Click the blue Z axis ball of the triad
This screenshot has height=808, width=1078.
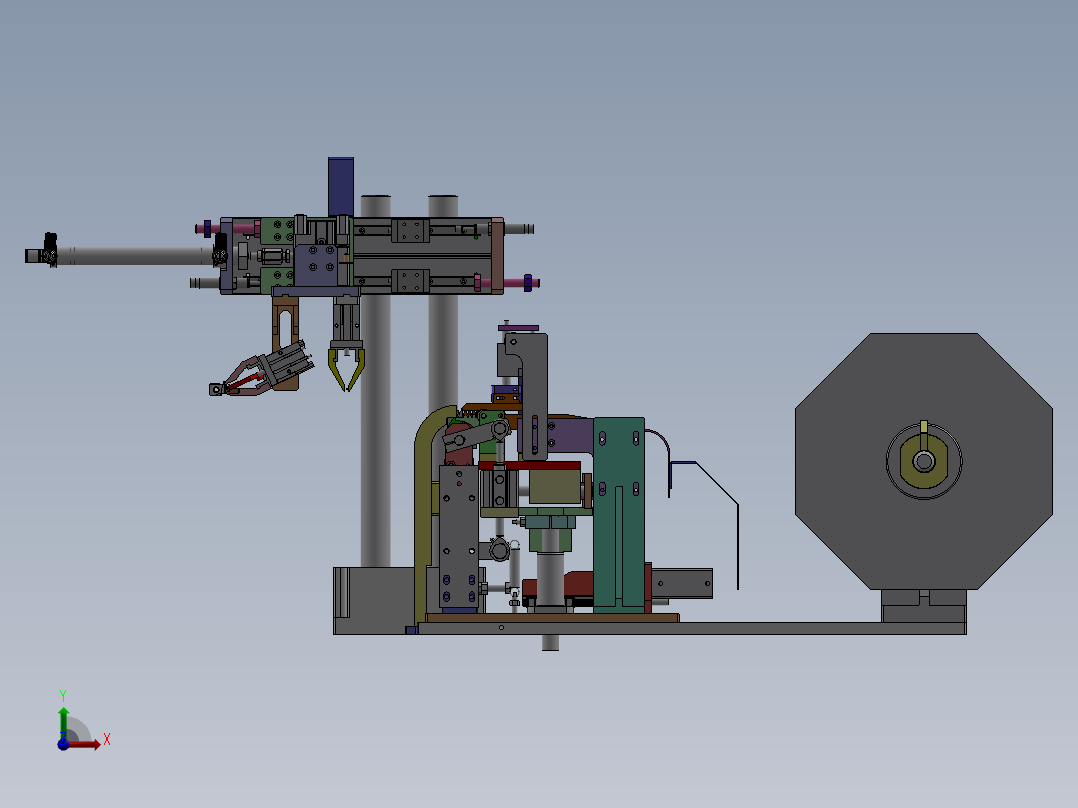click(x=63, y=745)
